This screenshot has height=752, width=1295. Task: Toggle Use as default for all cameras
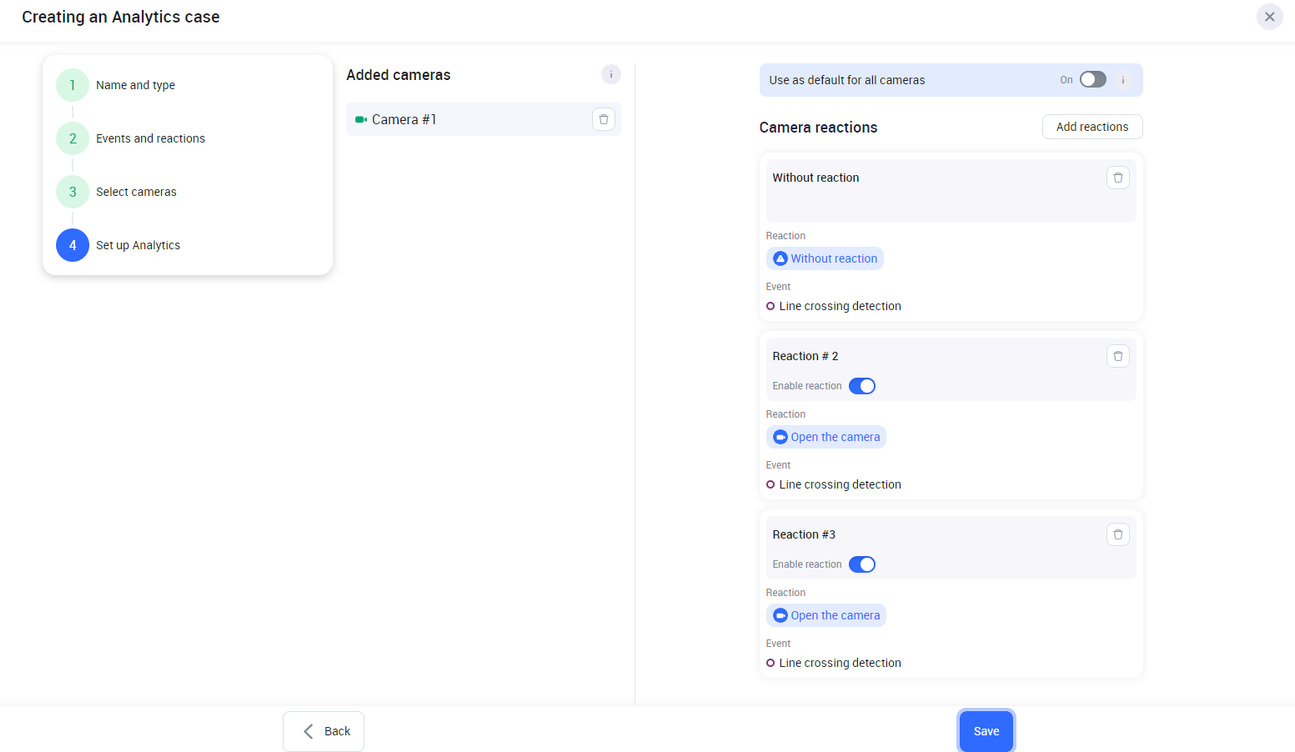[x=1092, y=80]
